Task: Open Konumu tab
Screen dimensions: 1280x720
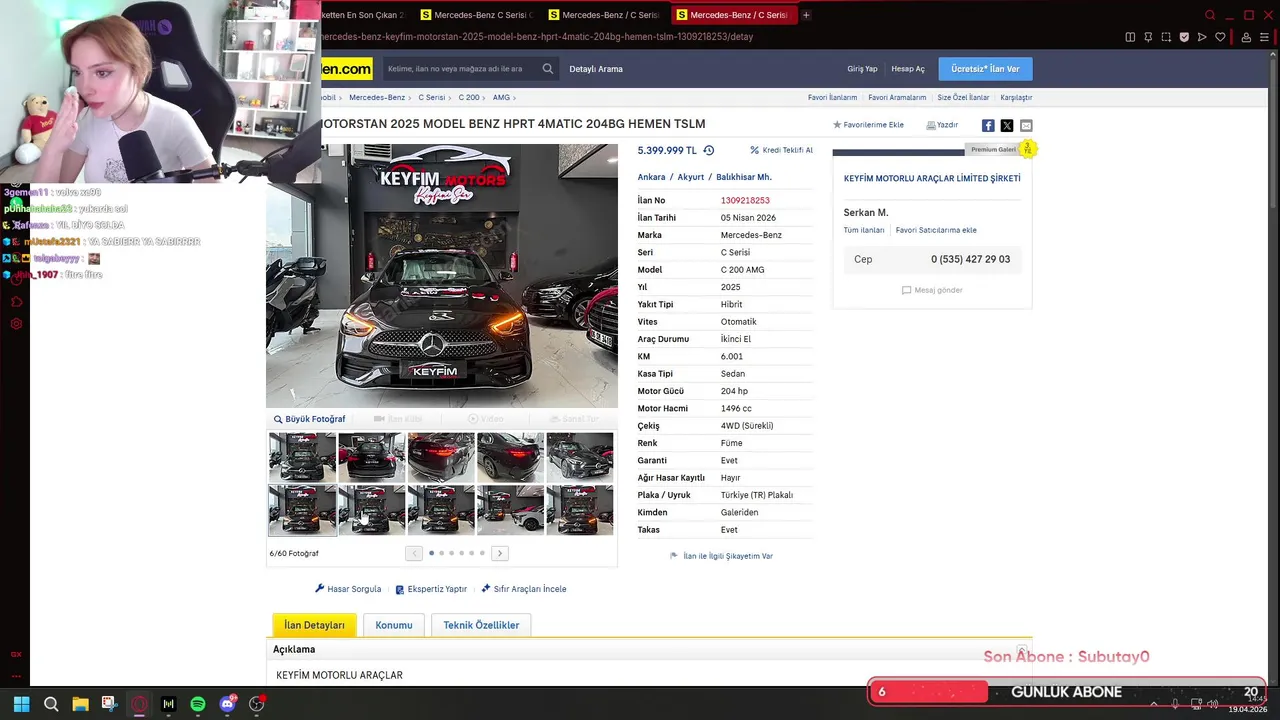Action: 394,625
